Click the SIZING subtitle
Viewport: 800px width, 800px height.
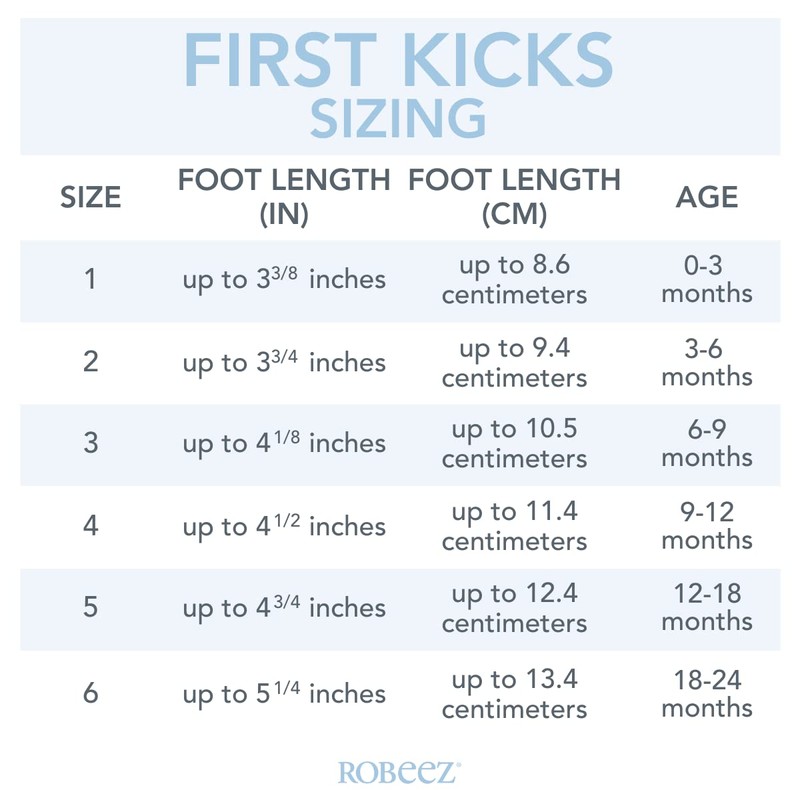tap(398, 117)
